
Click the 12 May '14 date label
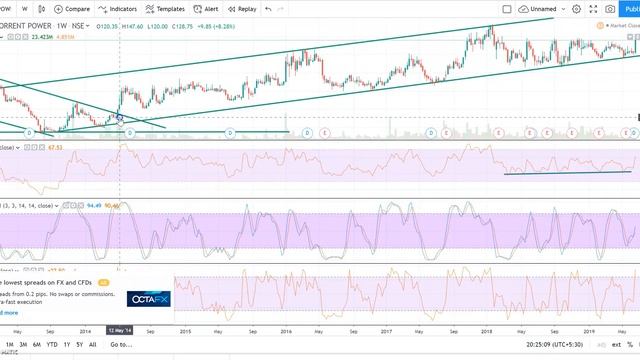(120, 331)
